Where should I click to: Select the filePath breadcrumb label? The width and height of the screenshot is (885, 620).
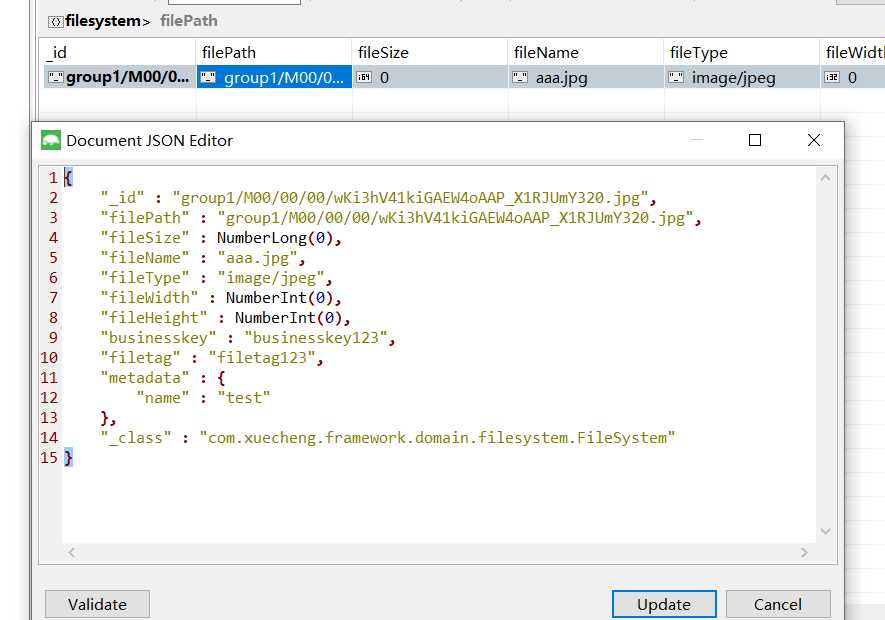coord(189,21)
